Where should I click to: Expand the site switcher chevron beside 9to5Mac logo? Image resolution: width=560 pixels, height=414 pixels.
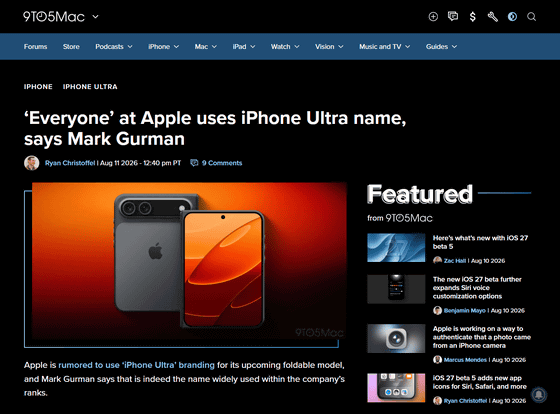[95, 16]
